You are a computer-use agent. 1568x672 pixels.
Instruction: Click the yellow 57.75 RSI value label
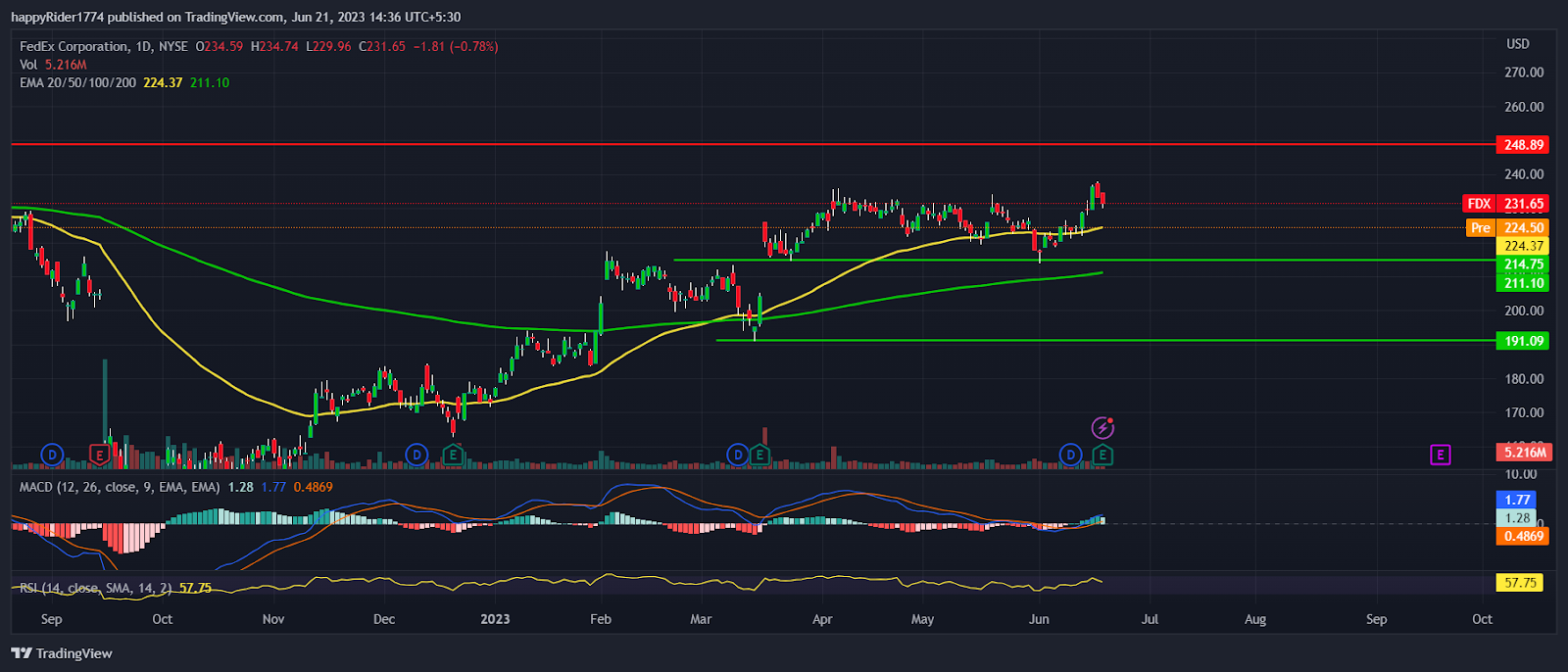(1520, 583)
